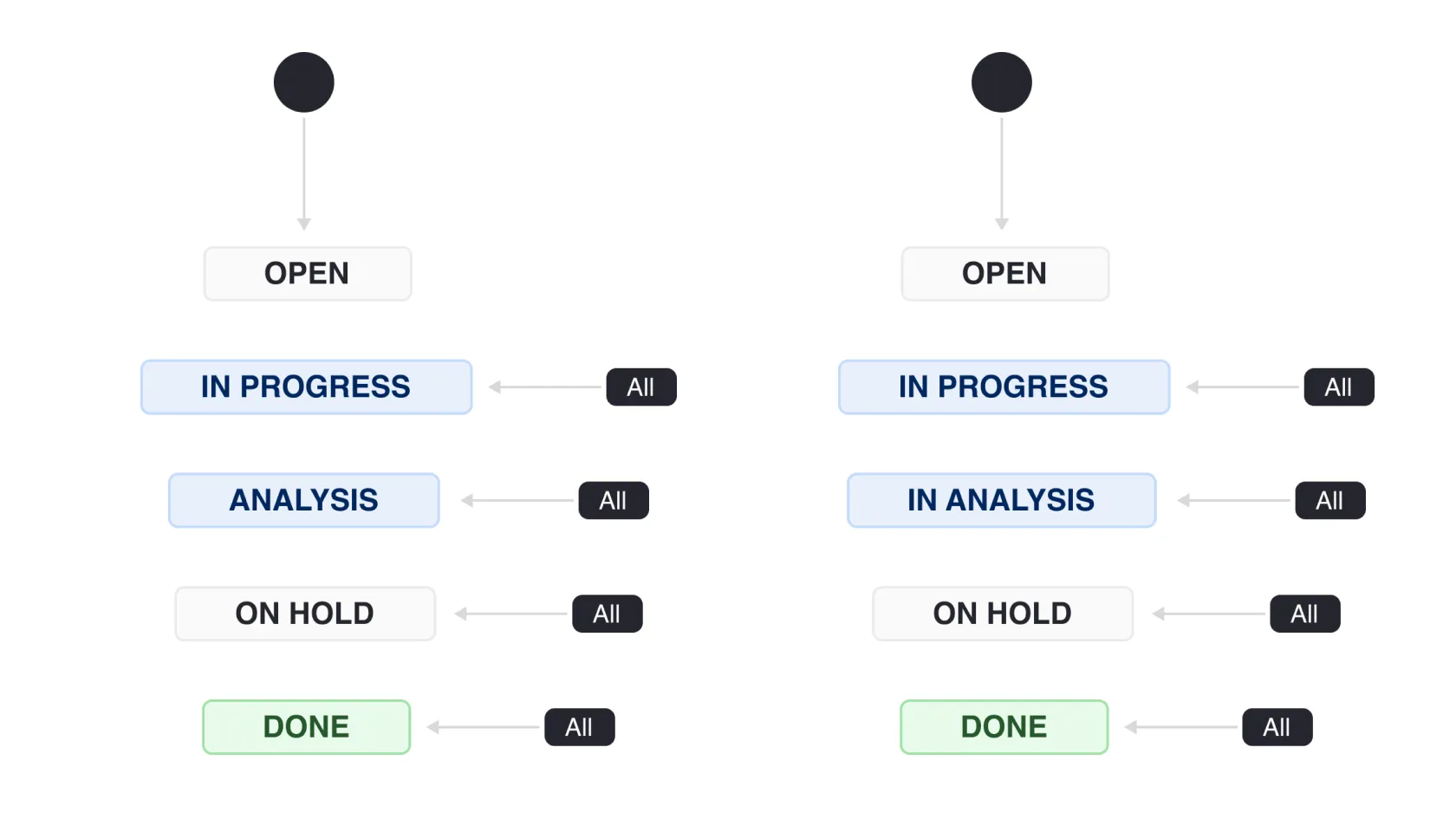Click the ANALYSIS status node

coord(304,501)
